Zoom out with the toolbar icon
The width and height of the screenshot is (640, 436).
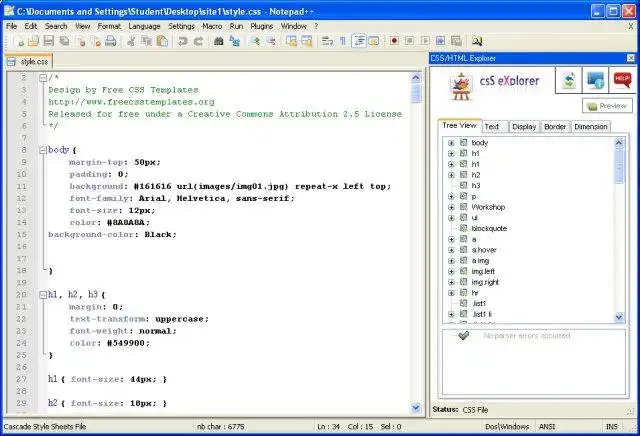(x=271, y=41)
